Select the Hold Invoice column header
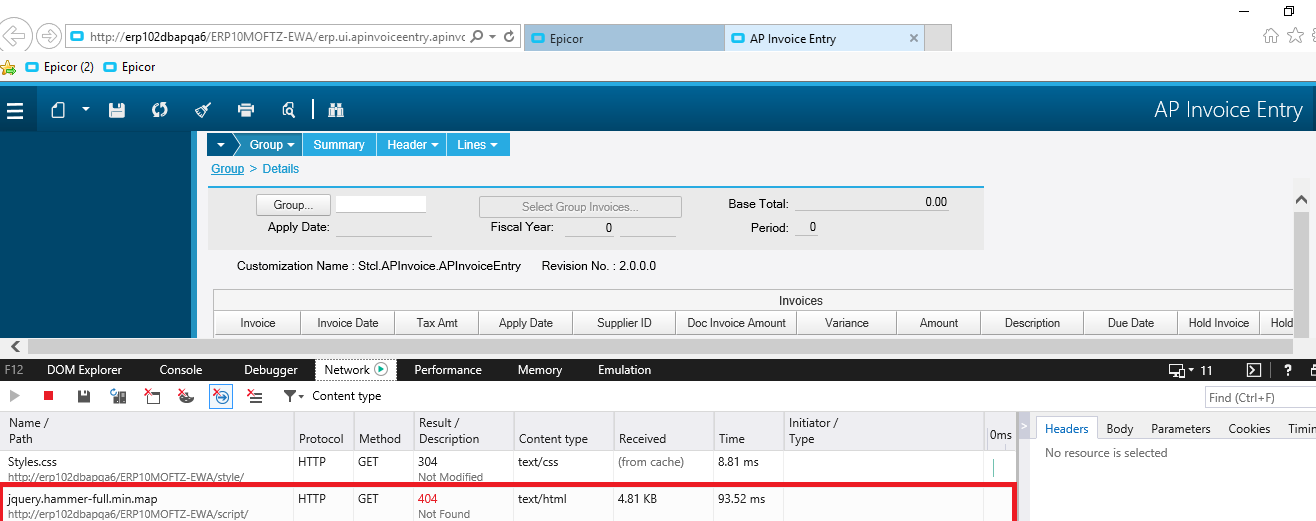The image size is (1316, 521). (x=1219, y=323)
